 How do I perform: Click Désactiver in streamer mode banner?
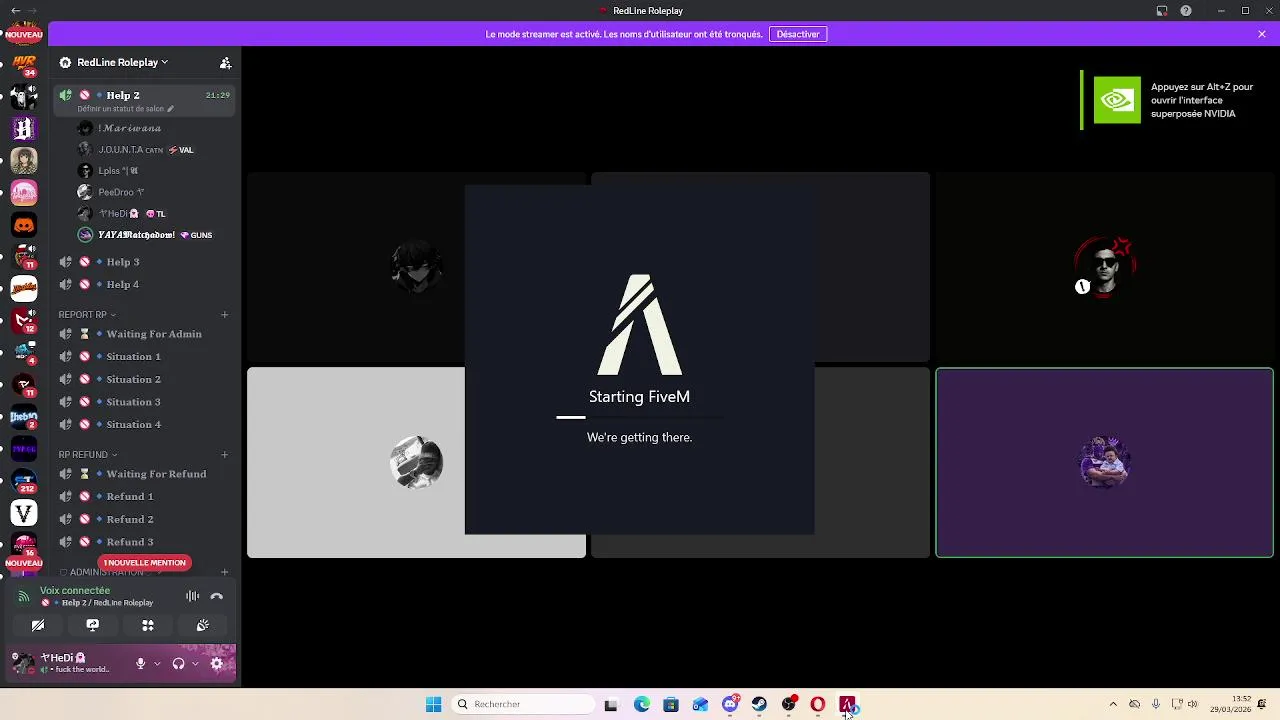(798, 34)
